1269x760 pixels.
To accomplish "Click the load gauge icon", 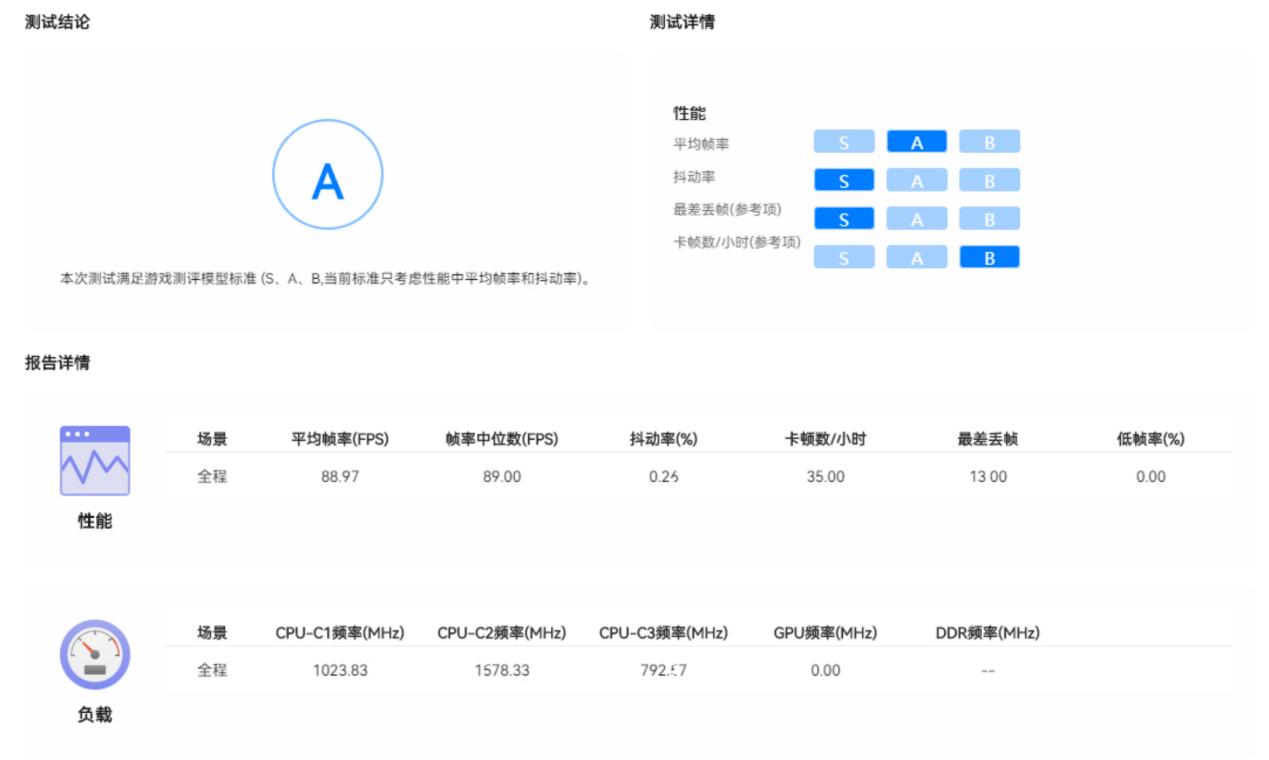I will [95, 655].
